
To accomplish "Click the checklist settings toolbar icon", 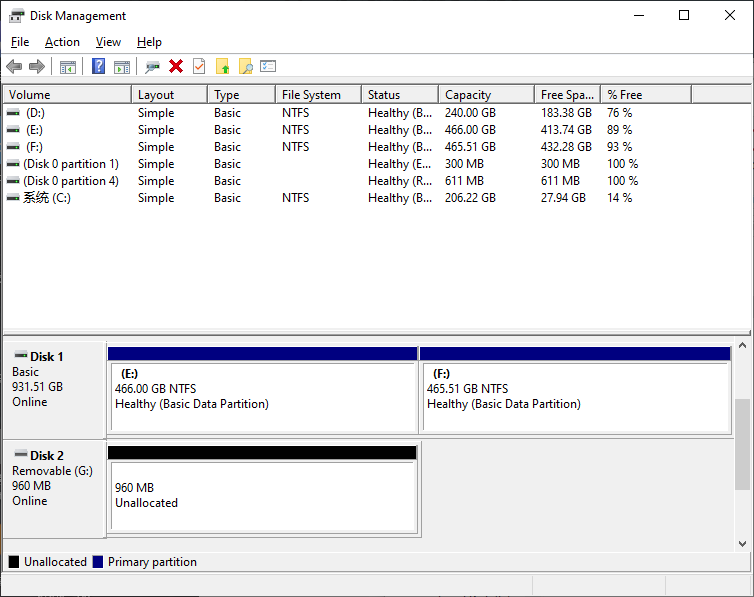I will pyautogui.click(x=268, y=66).
